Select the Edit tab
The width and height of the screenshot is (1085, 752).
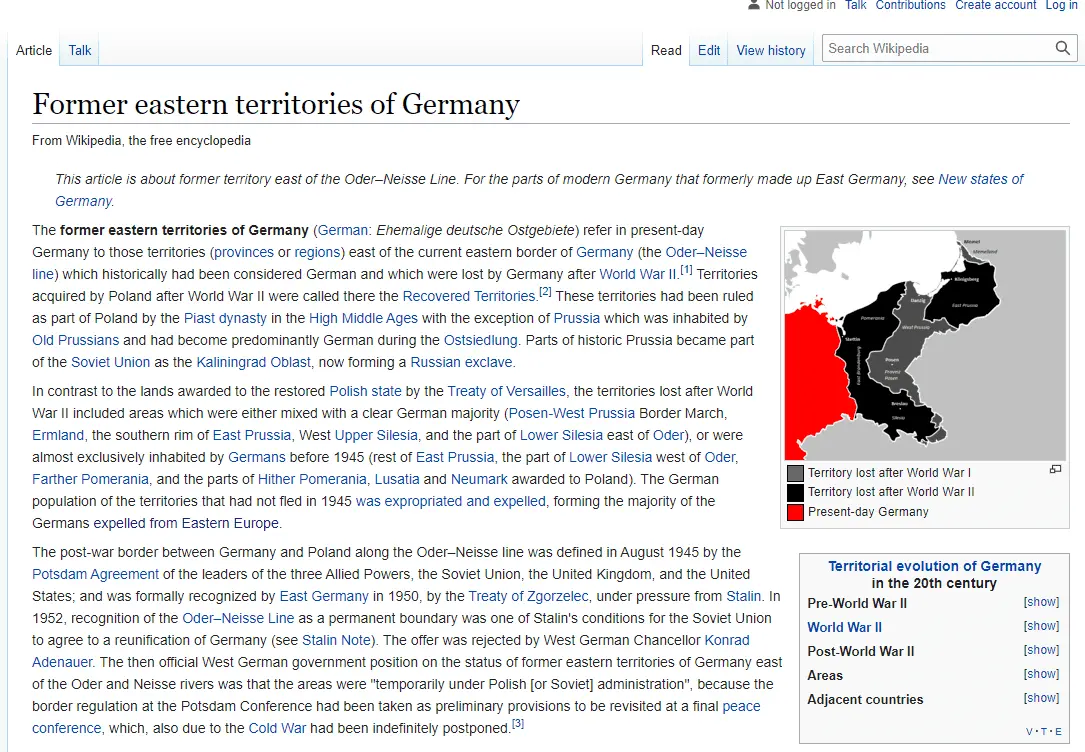[709, 50]
